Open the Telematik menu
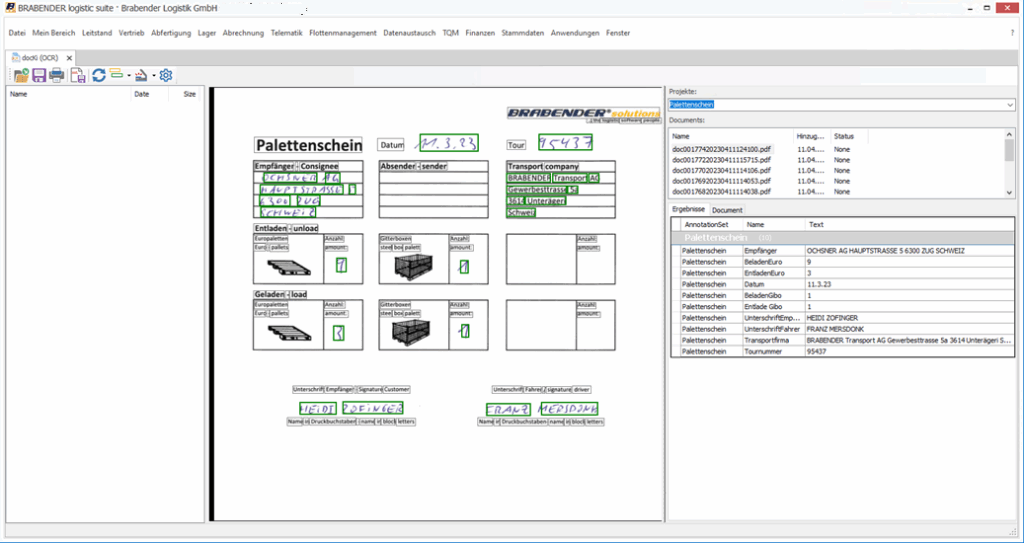 pos(286,33)
